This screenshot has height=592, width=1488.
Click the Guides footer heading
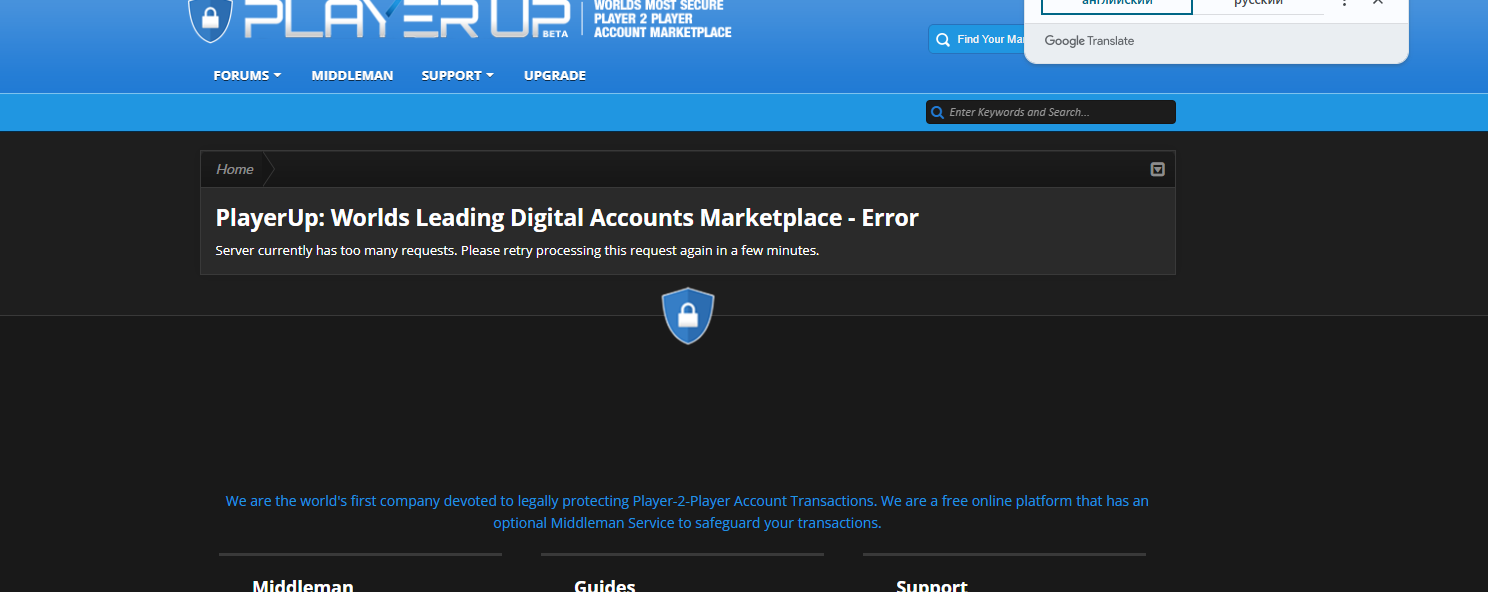pos(605,586)
